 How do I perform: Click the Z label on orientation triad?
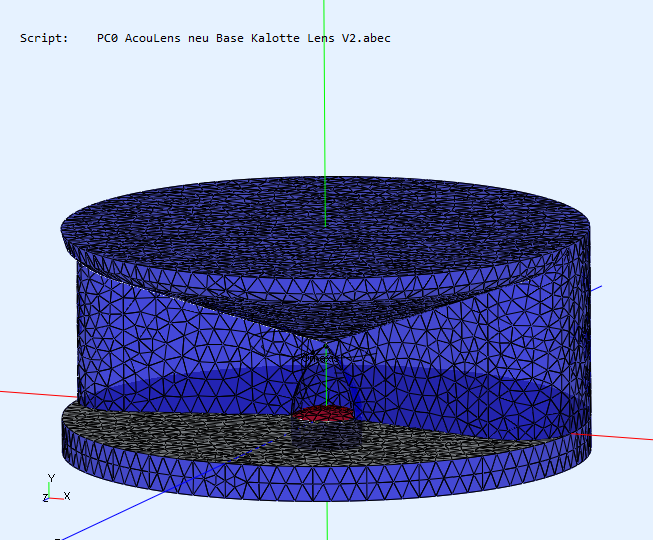tap(45, 497)
